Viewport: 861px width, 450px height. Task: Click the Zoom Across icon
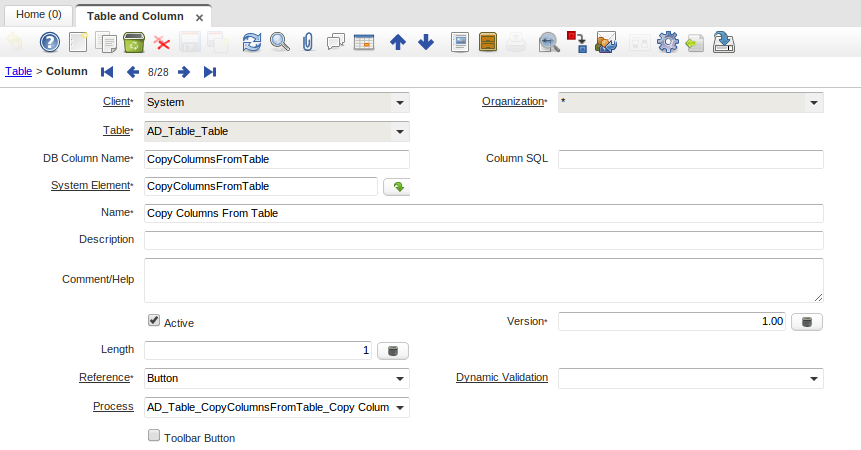(x=549, y=42)
